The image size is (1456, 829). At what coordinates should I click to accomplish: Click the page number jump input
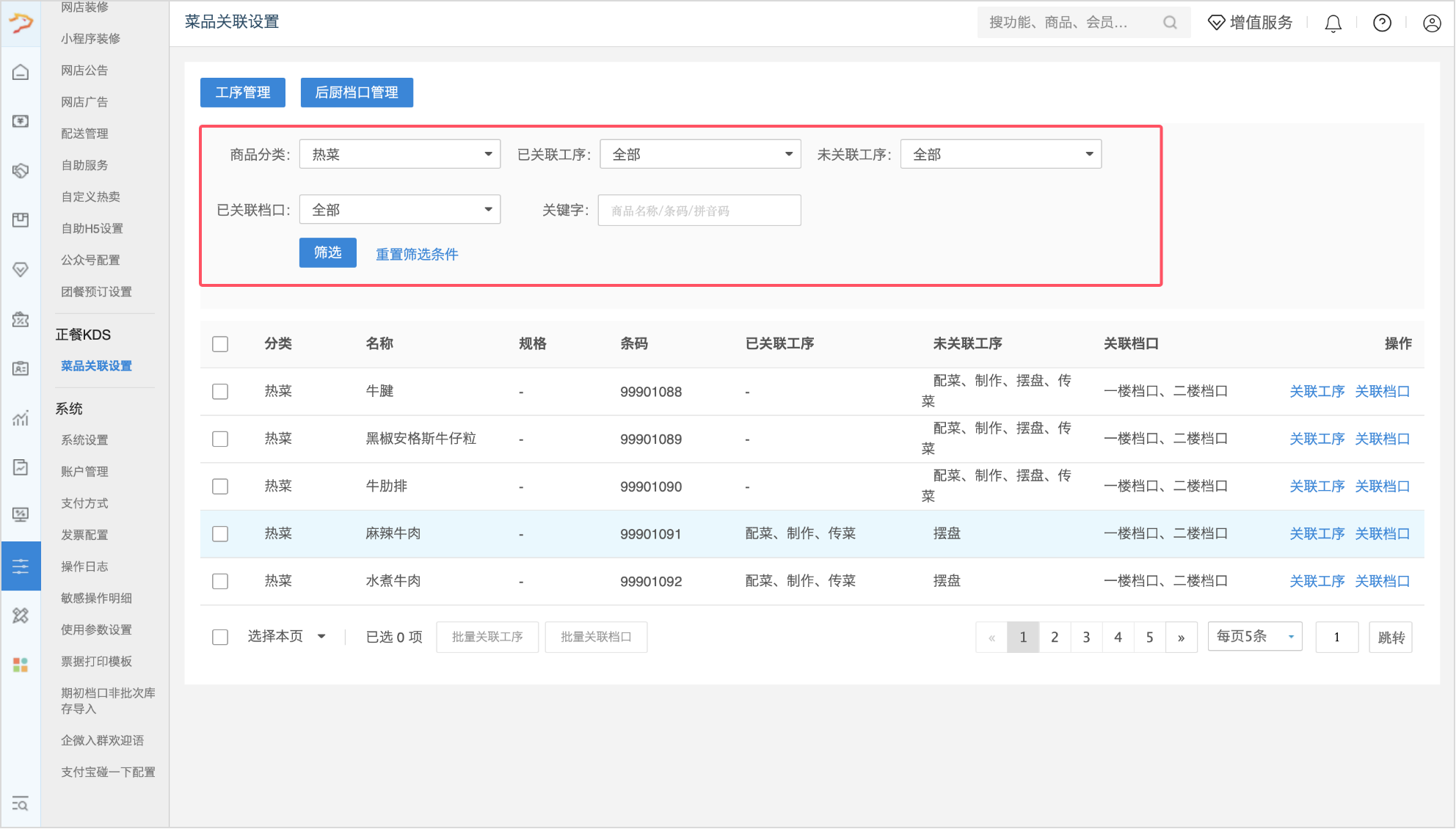[x=1336, y=637]
